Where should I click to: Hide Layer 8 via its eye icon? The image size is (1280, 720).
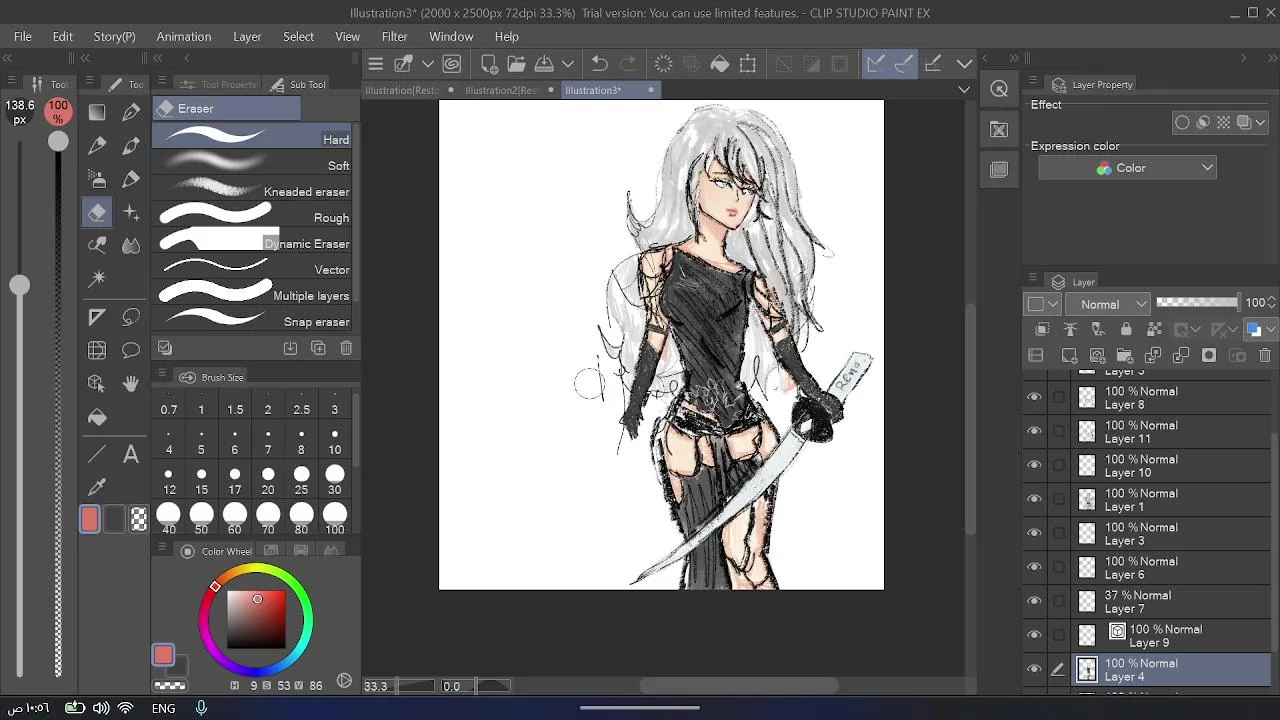click(1034, 397)
